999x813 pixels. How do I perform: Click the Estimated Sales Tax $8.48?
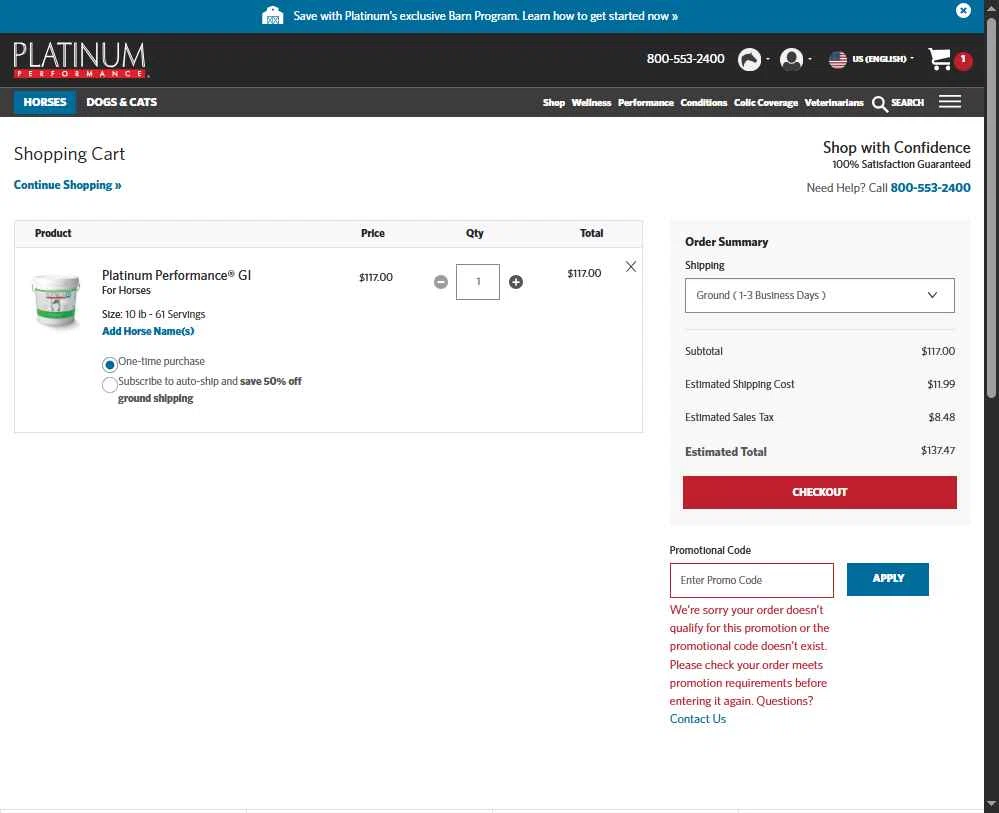tap(942, 417)
